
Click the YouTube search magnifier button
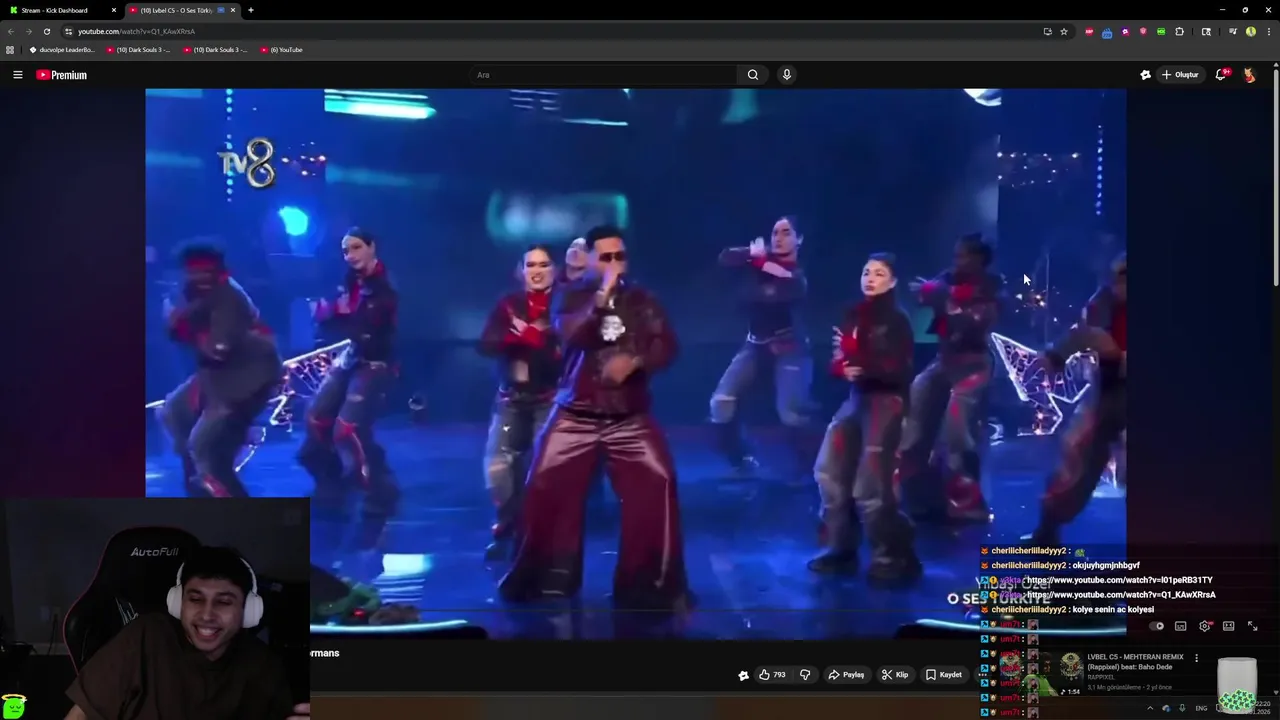tap(753, 75)
